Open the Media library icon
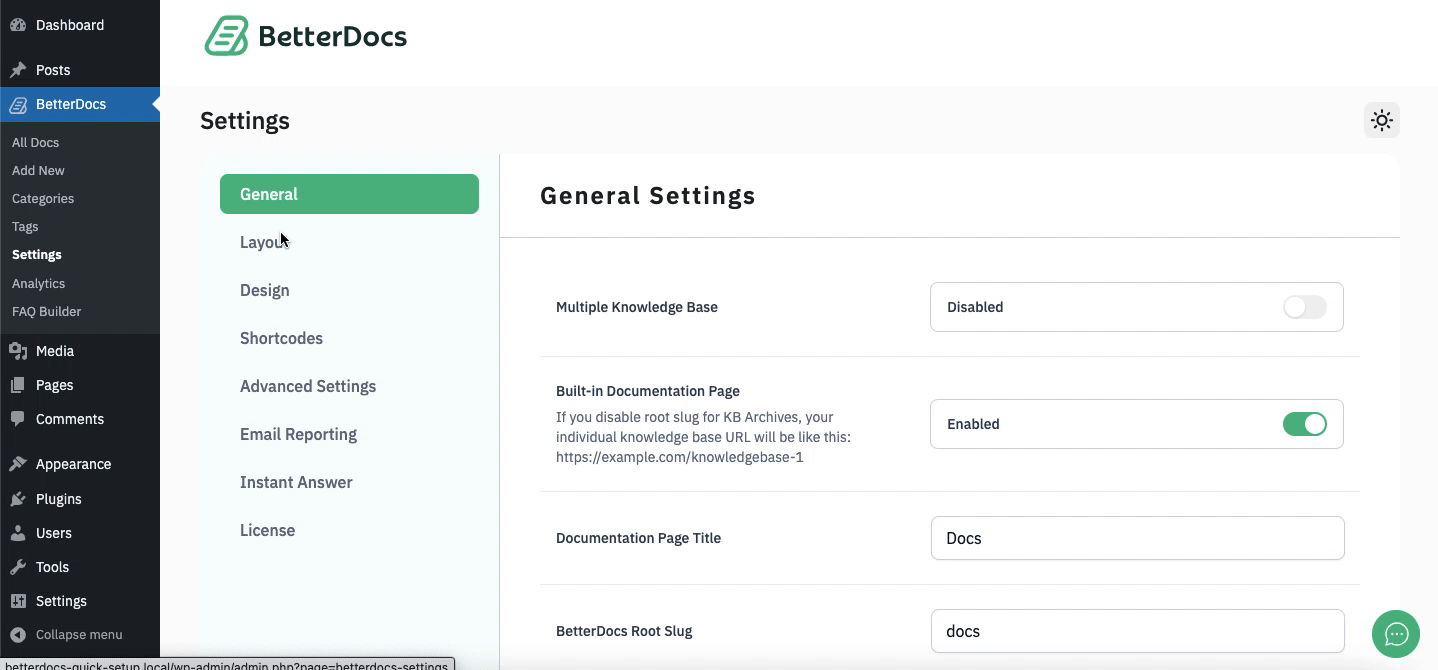The width and height of the screenshot is (1438, 670). point(20,351)
